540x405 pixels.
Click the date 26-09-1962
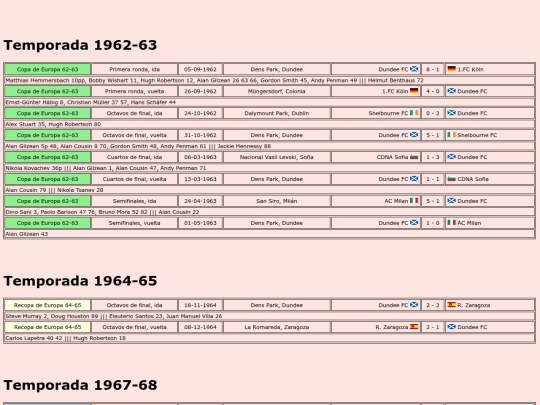tap(200, 91)
